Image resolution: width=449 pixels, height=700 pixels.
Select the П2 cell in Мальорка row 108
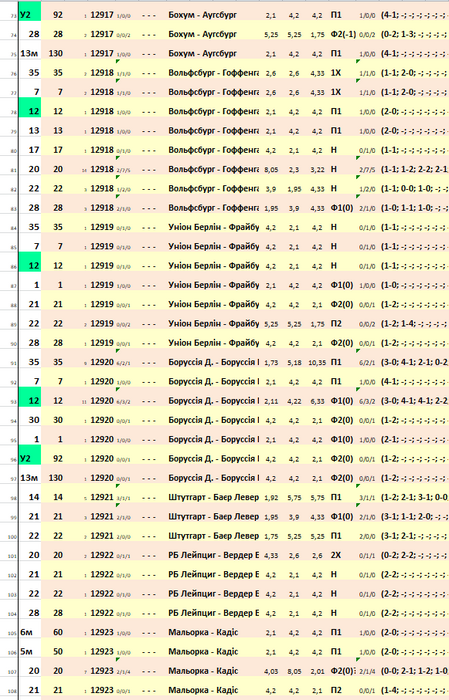(336, 690)
